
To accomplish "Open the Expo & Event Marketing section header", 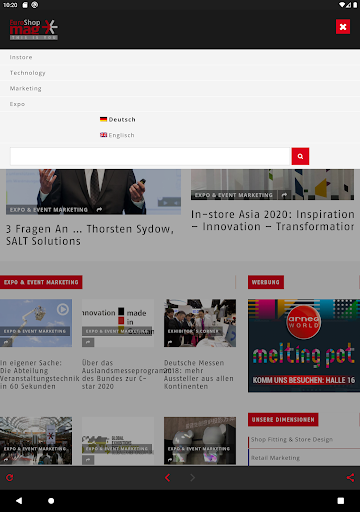I will click(41, 282).
